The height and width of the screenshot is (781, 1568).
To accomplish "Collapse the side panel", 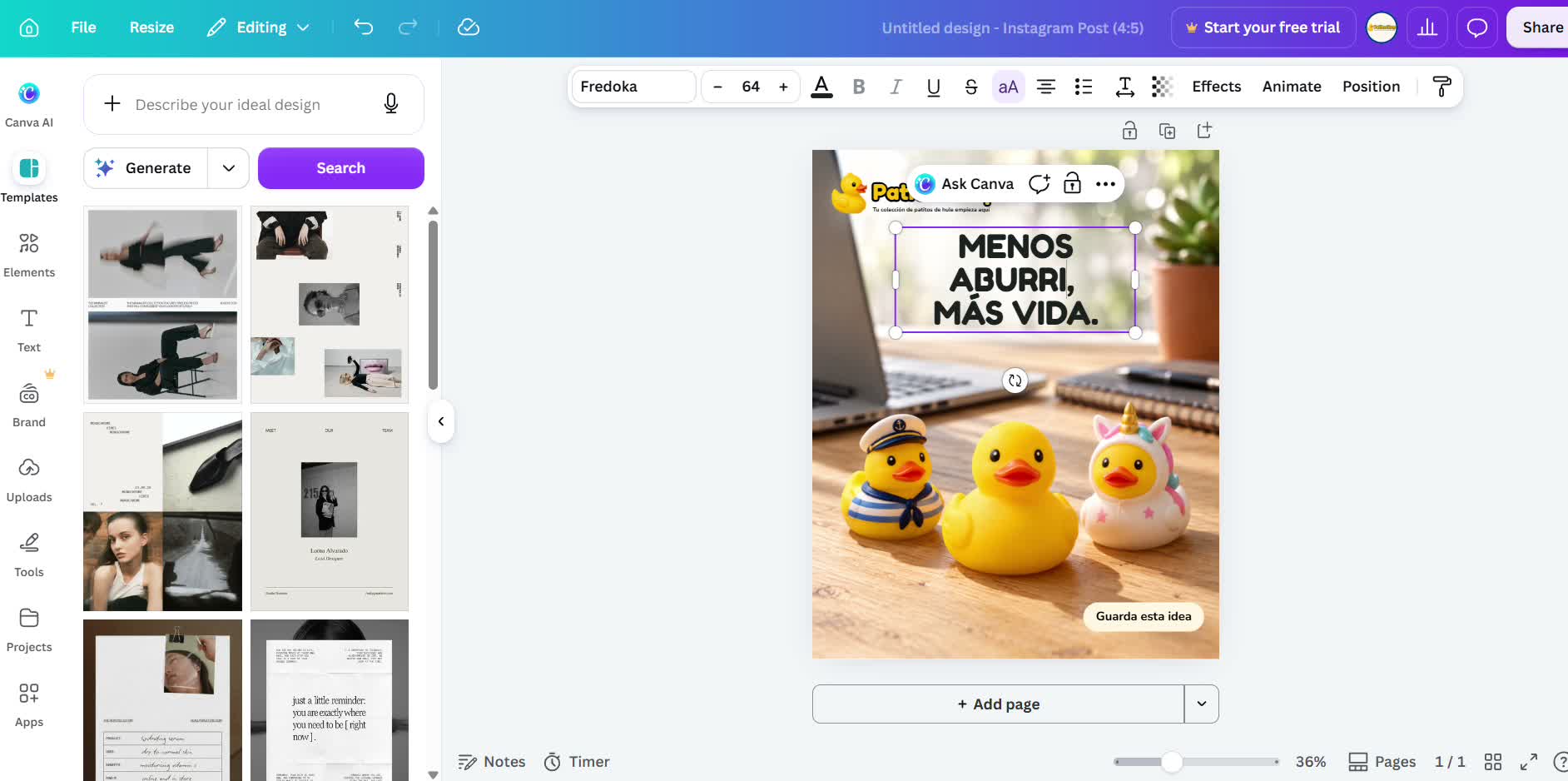I will [x=441, y=421].
